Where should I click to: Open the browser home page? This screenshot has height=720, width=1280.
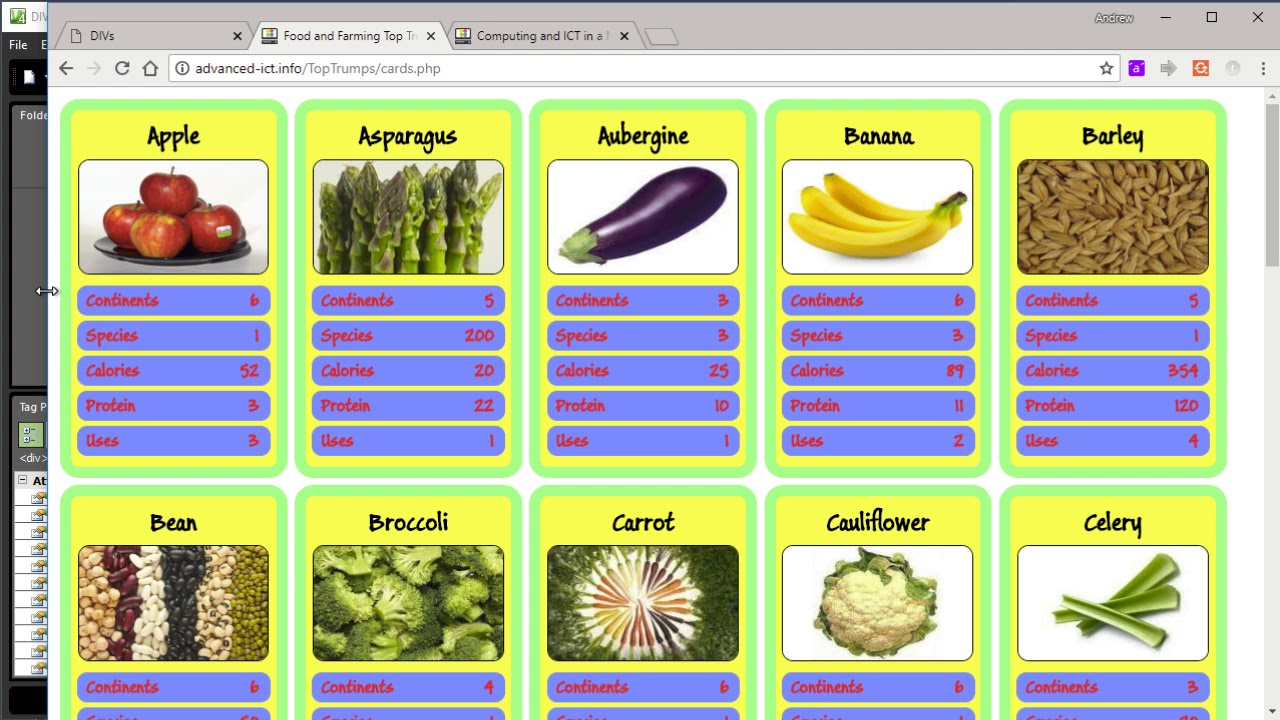pyautogui.click(x=150, y=68)
